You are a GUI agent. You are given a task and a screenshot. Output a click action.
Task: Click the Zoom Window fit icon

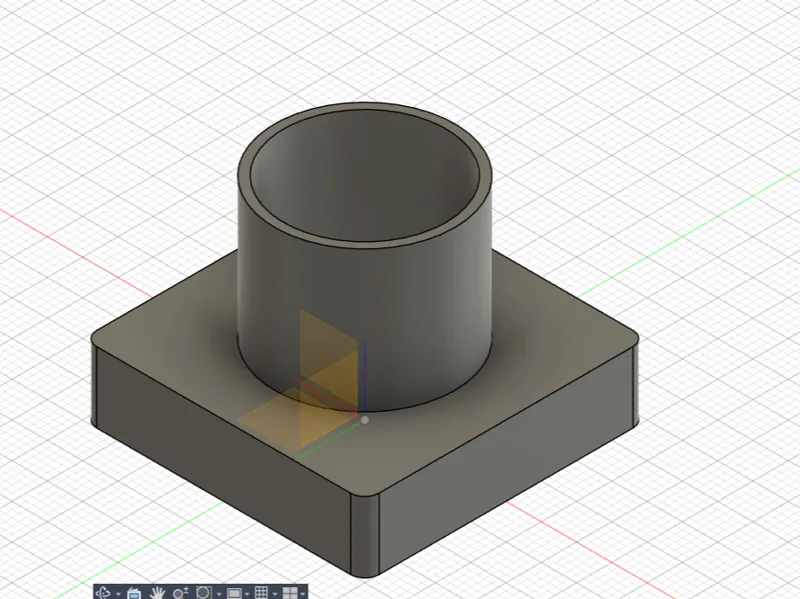(x=204, y=593)
